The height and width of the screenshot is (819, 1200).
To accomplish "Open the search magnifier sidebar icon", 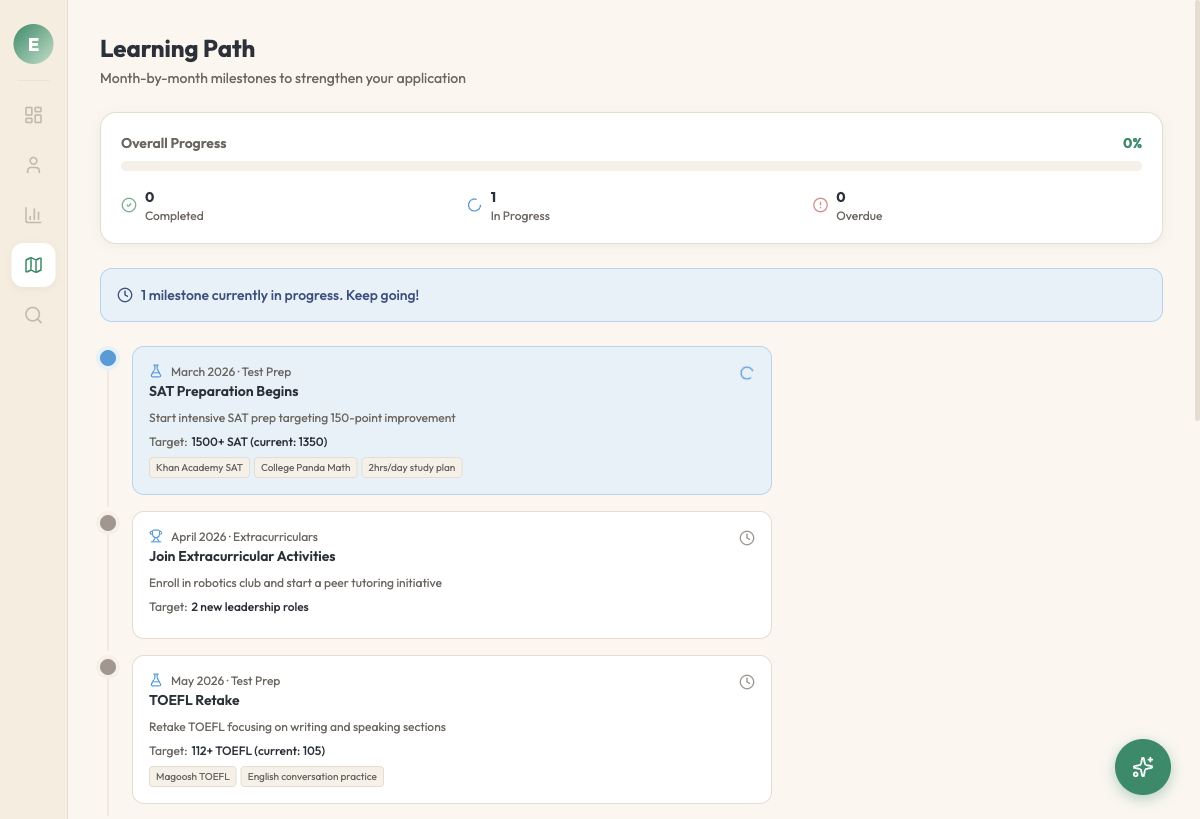I will [33, 315].
